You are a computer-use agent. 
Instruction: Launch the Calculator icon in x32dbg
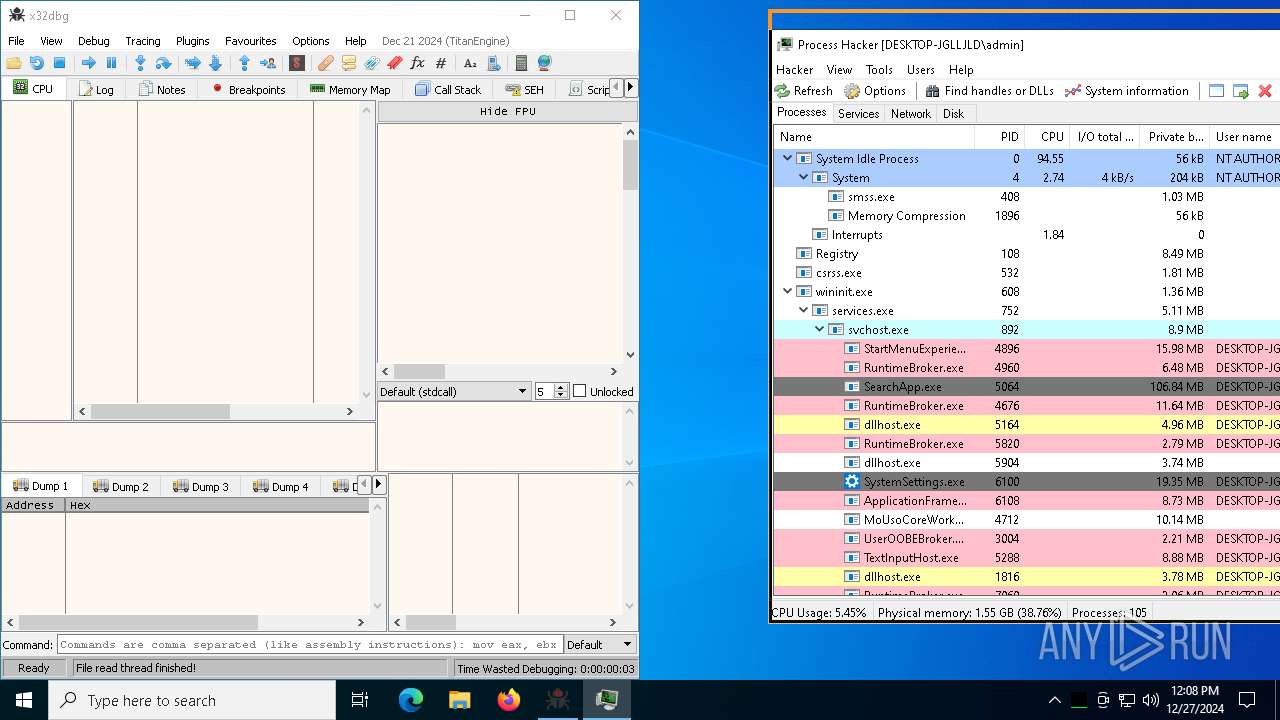coord(521,63)
